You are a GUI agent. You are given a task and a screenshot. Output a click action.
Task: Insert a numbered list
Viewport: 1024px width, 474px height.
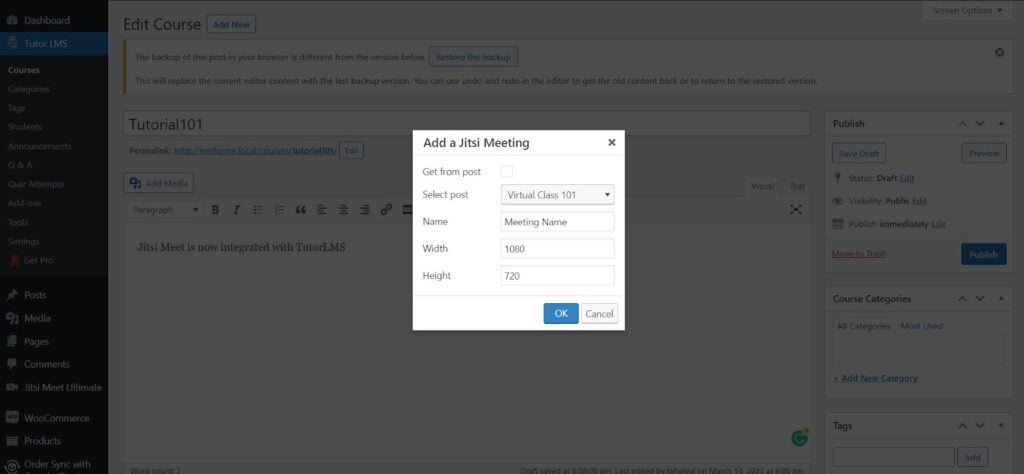280,210
